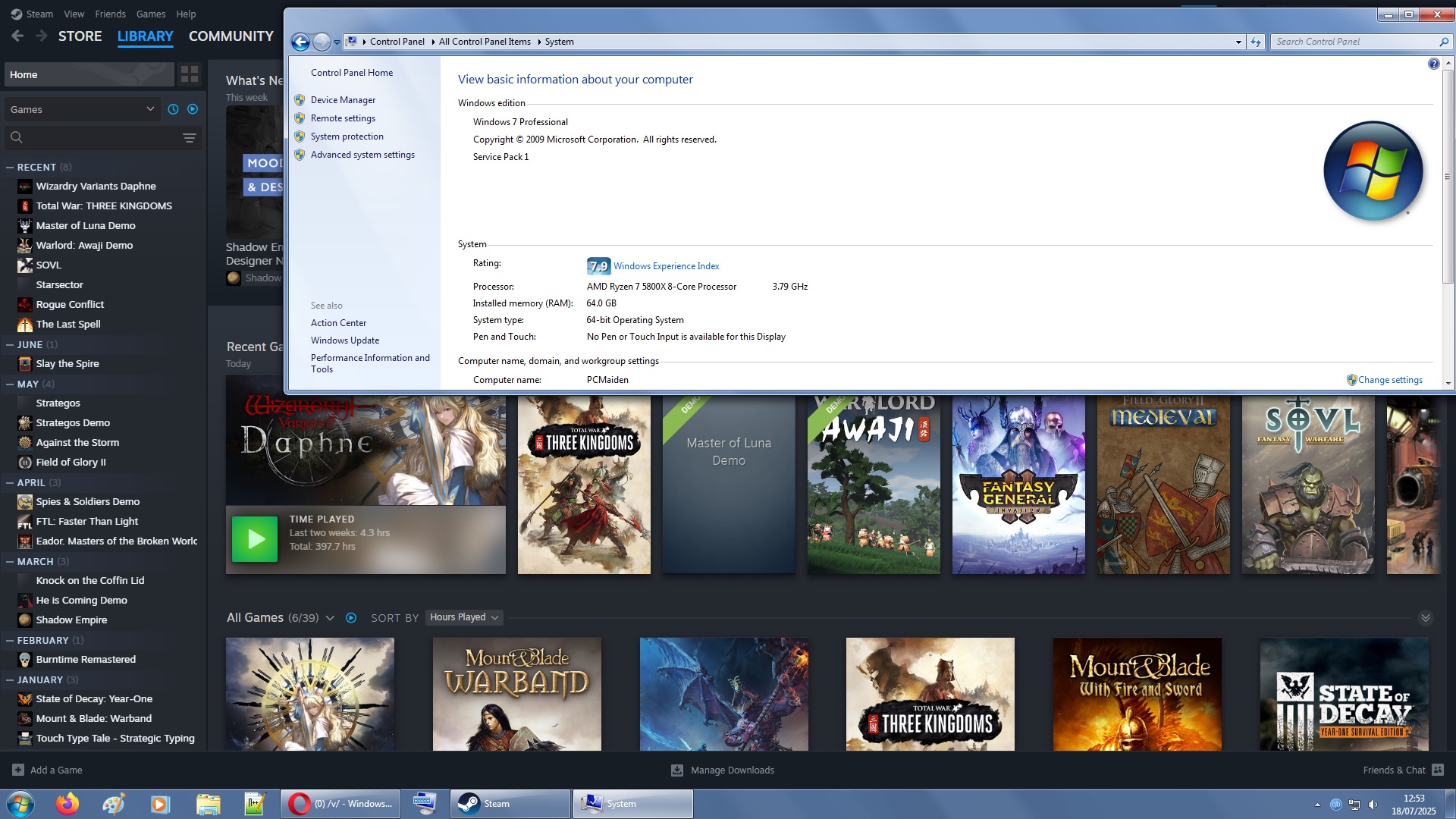
Task: Click the Control Panel refresh button
Action: pos(1256,42)
